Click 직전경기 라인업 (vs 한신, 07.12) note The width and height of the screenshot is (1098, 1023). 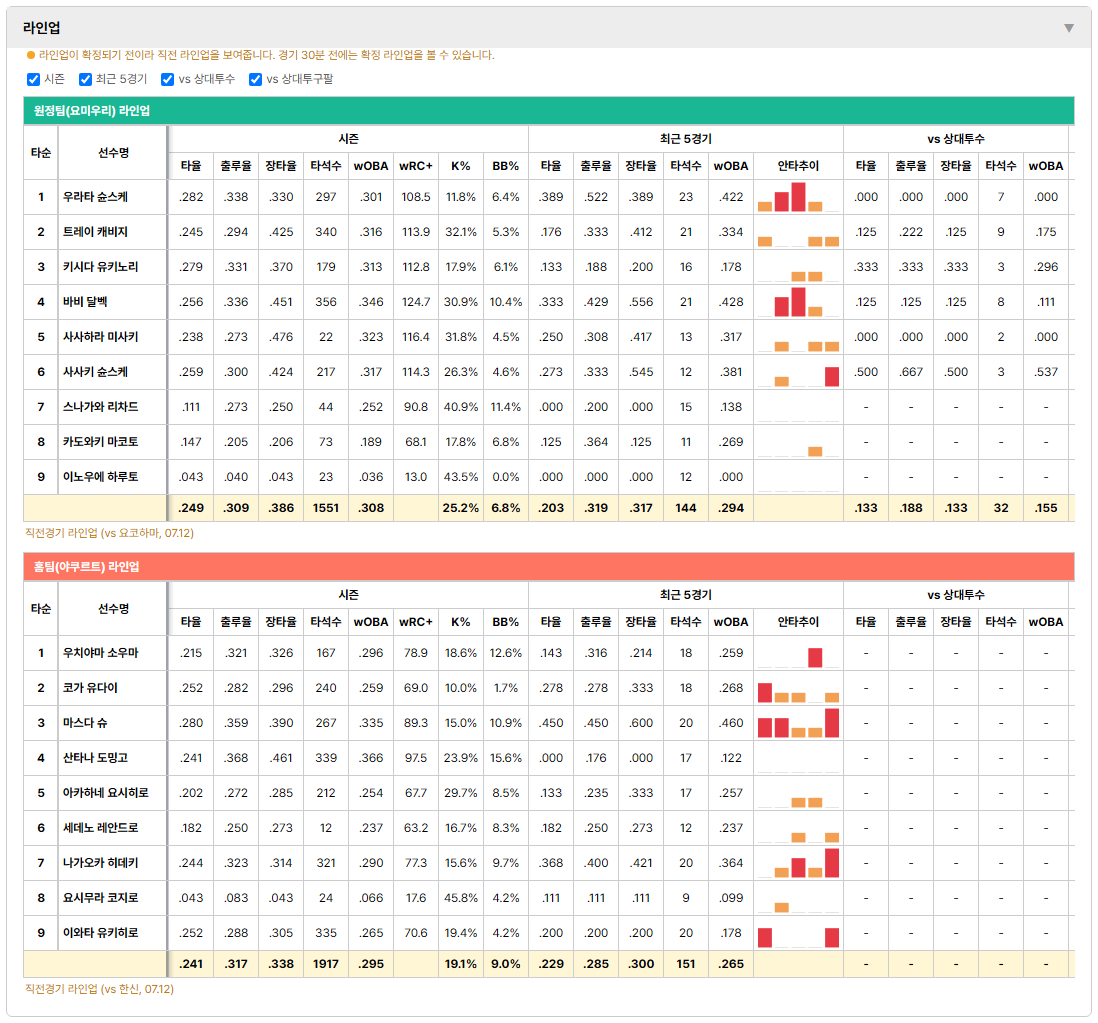click(99, 989)
